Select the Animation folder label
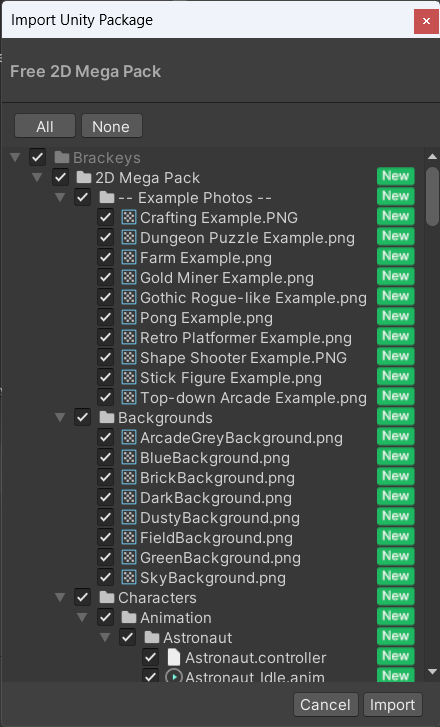Image resolution: width=440 pixels, height=727 pixels. [x=176, y=618]
